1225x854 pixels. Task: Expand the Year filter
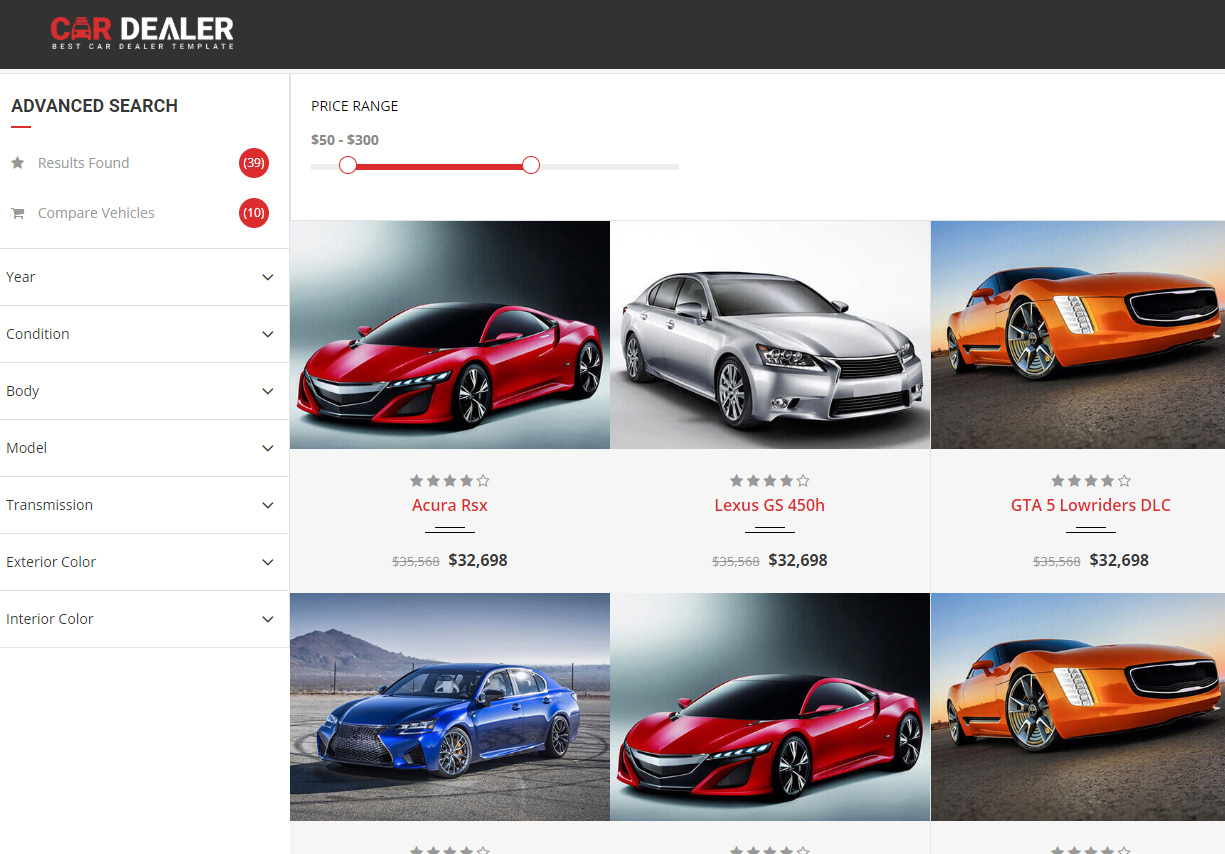(x=145, y=277)
